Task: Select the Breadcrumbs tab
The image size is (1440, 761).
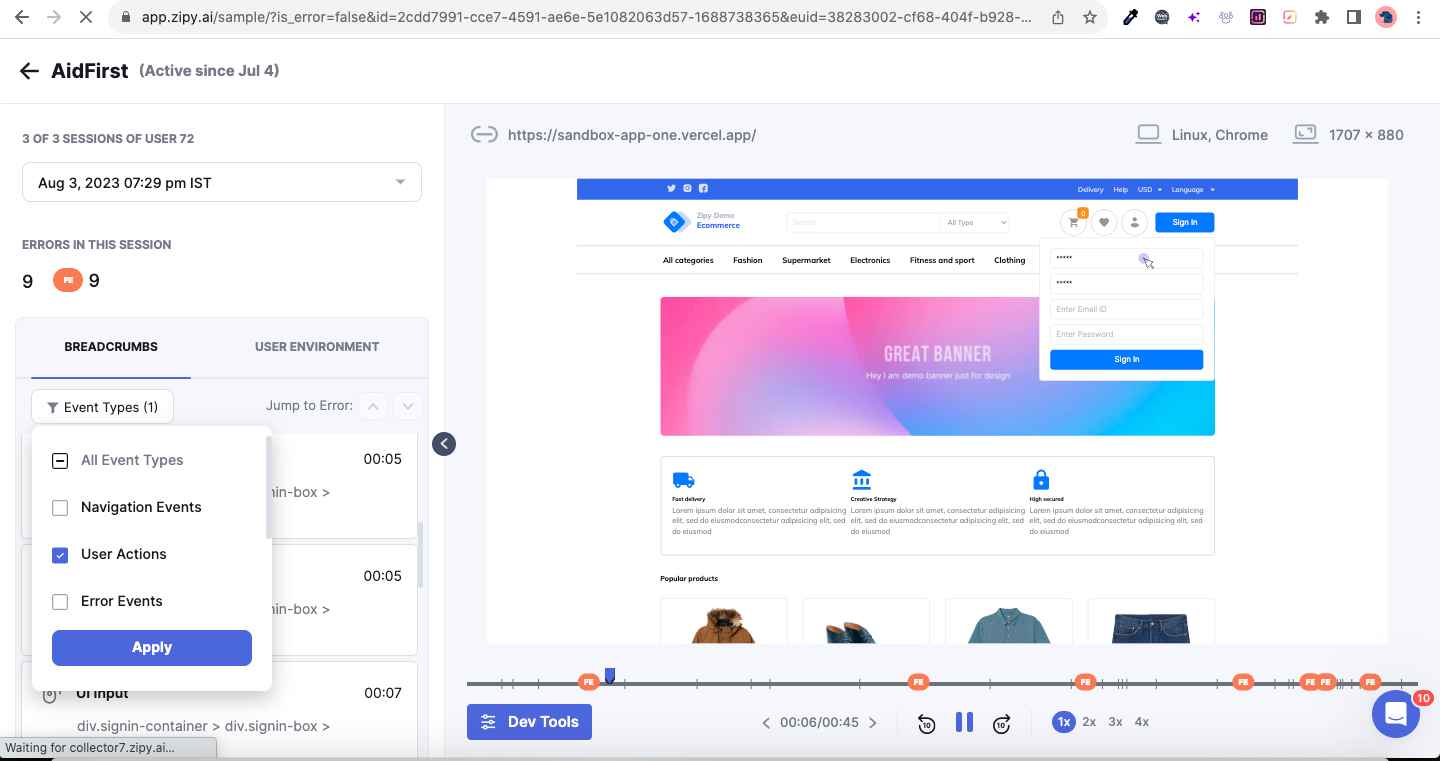Action: [x=111, y=346]
